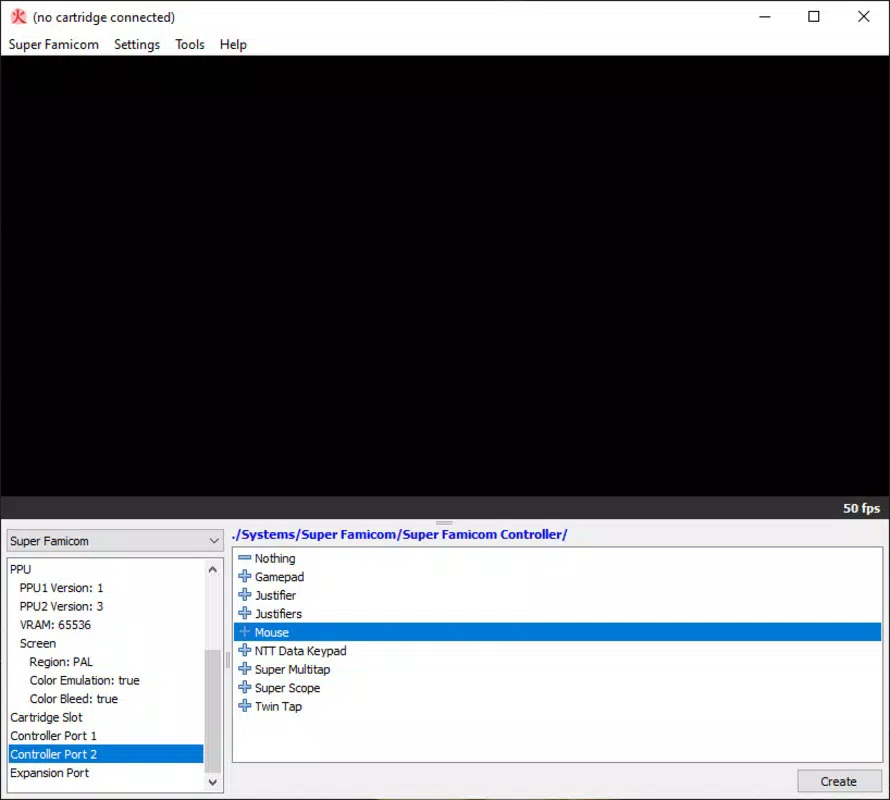Click the plus icon beside Justifier
The width and height of the screenshot is (890, 800).
245,595
